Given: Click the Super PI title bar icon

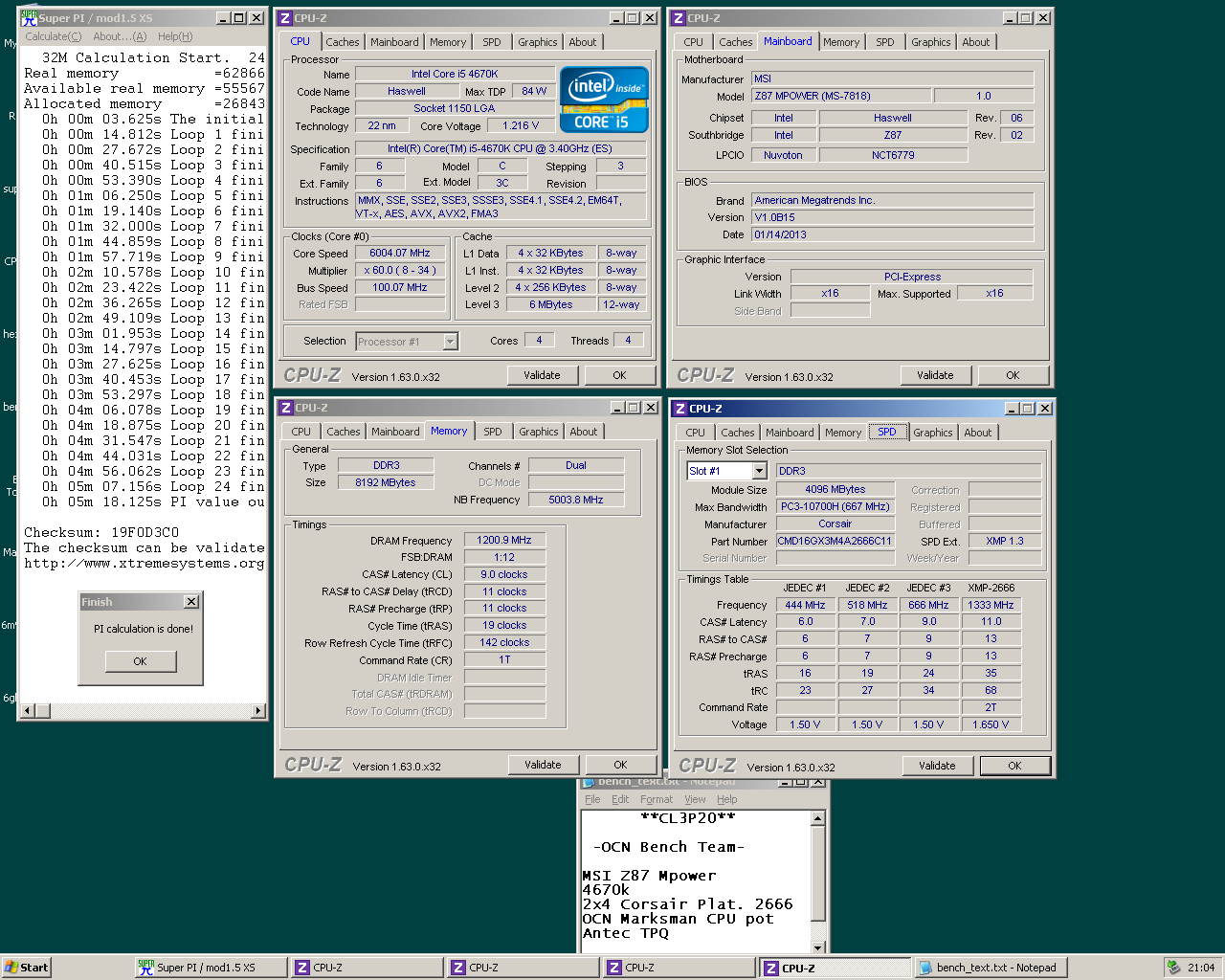Looking at the screenshot, I should (29, 17).
